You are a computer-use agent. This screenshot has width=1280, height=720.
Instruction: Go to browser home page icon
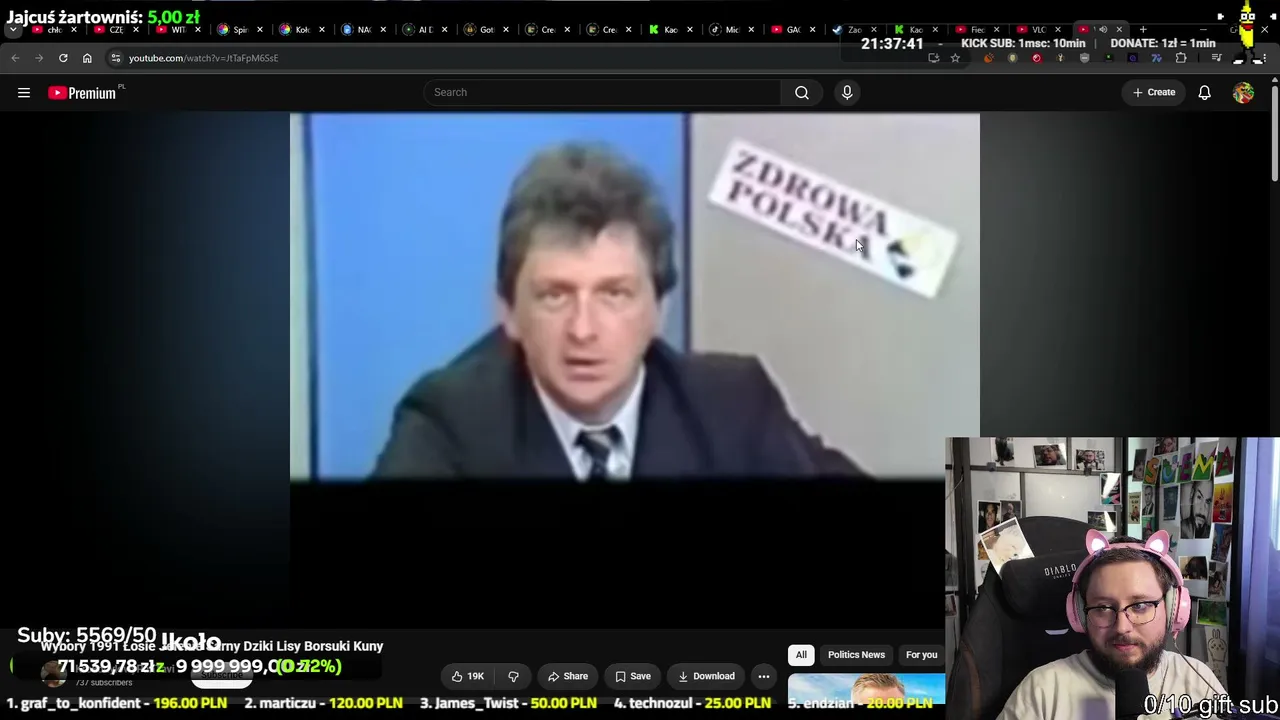pyautogui.click(x=87, y=58)
